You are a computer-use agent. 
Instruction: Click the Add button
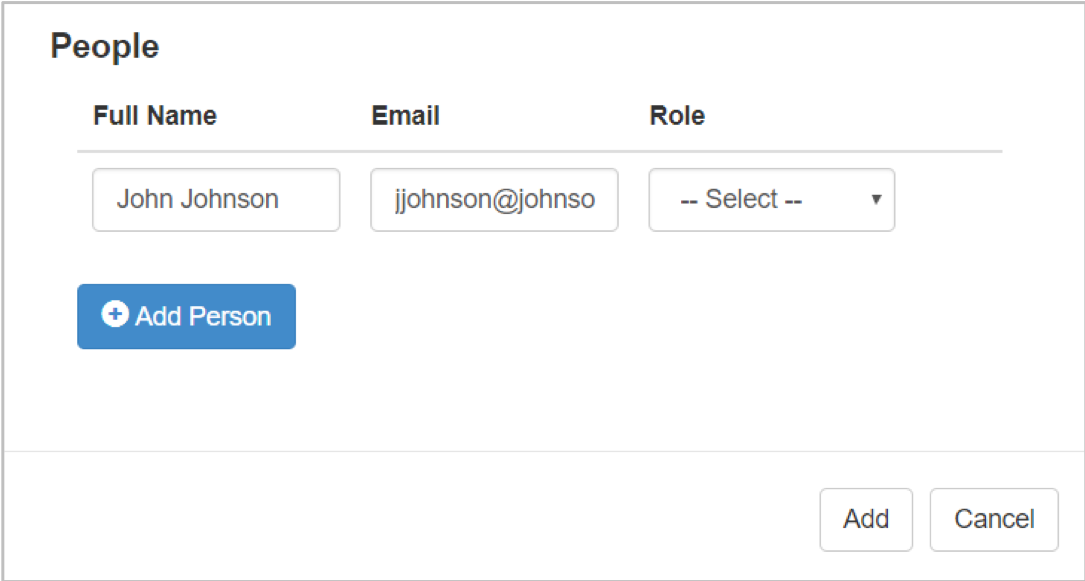point(866,519)
